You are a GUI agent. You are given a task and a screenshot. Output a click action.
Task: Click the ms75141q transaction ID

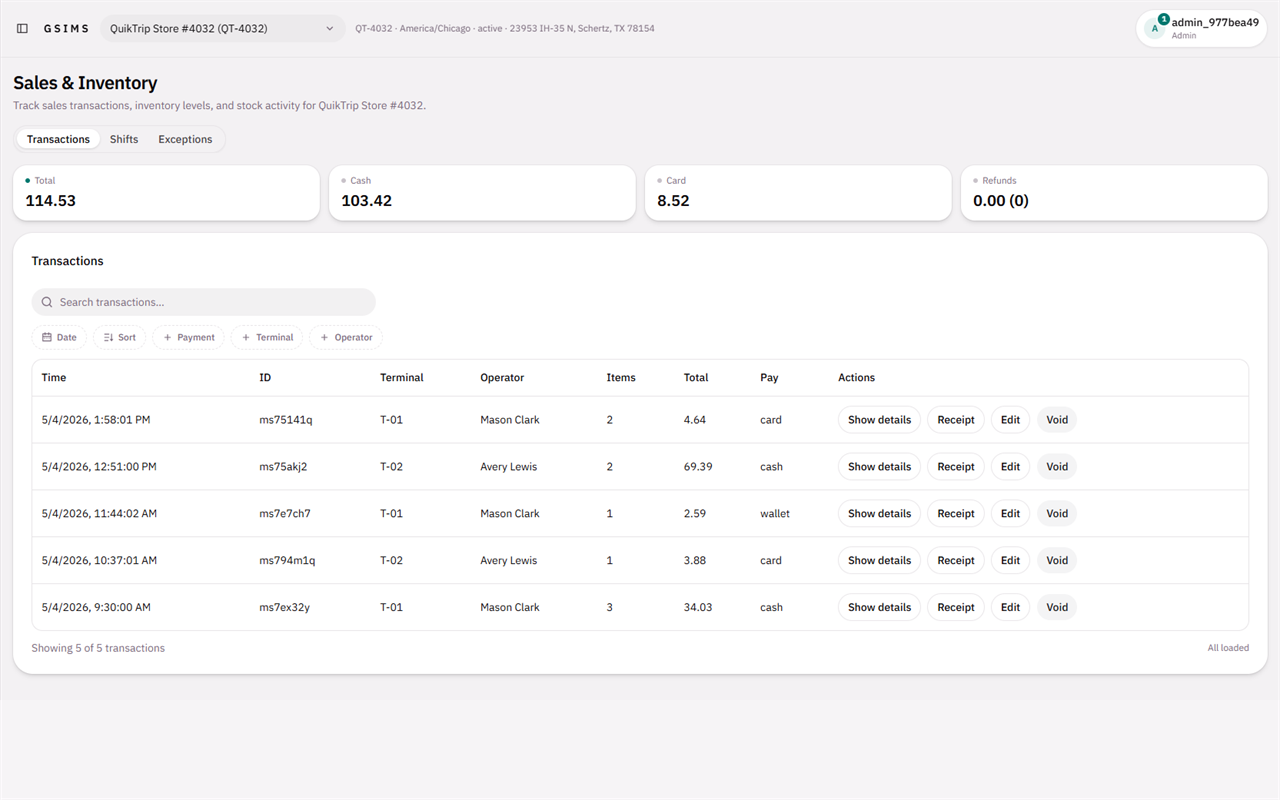[x=286, y=420]
